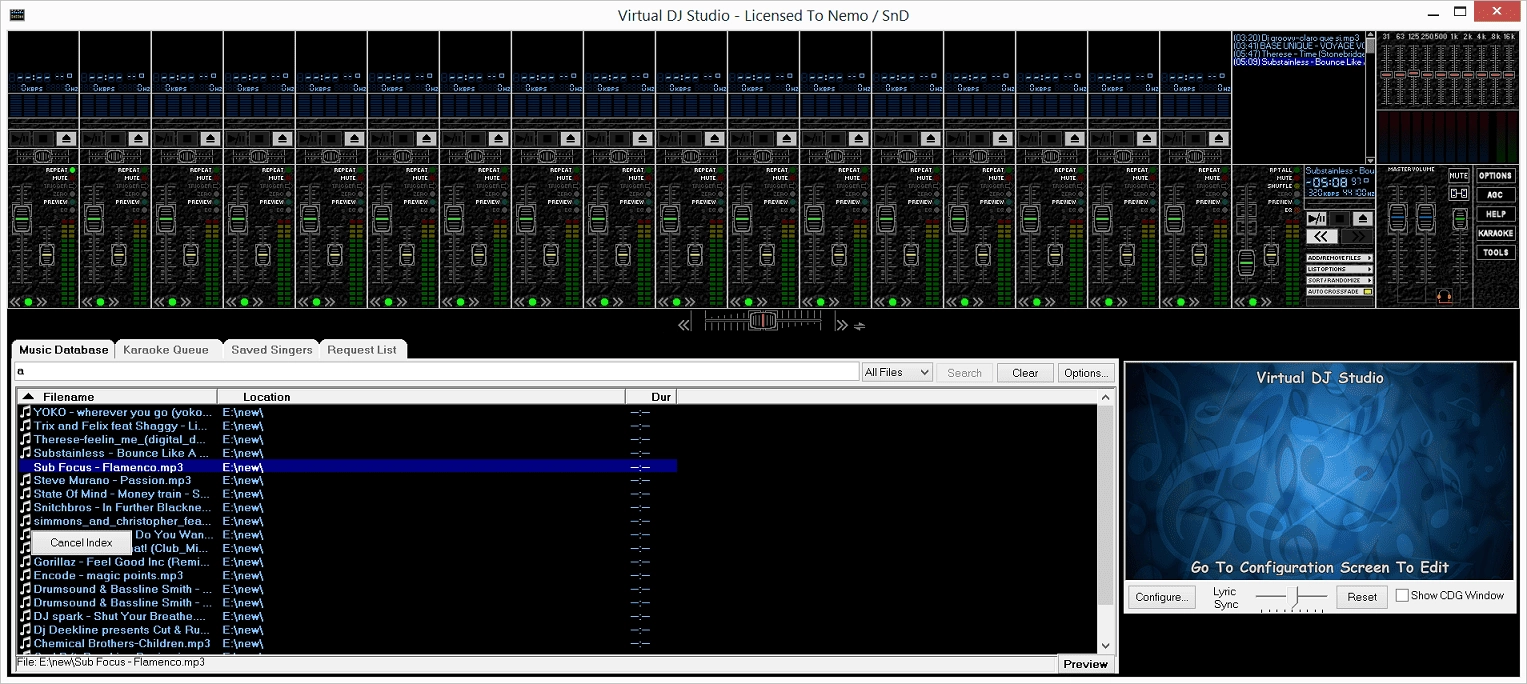Click the 125 Hz equalizer slider
Viewport: 1527px width, 684px height.
click(x=1414, y=73)
